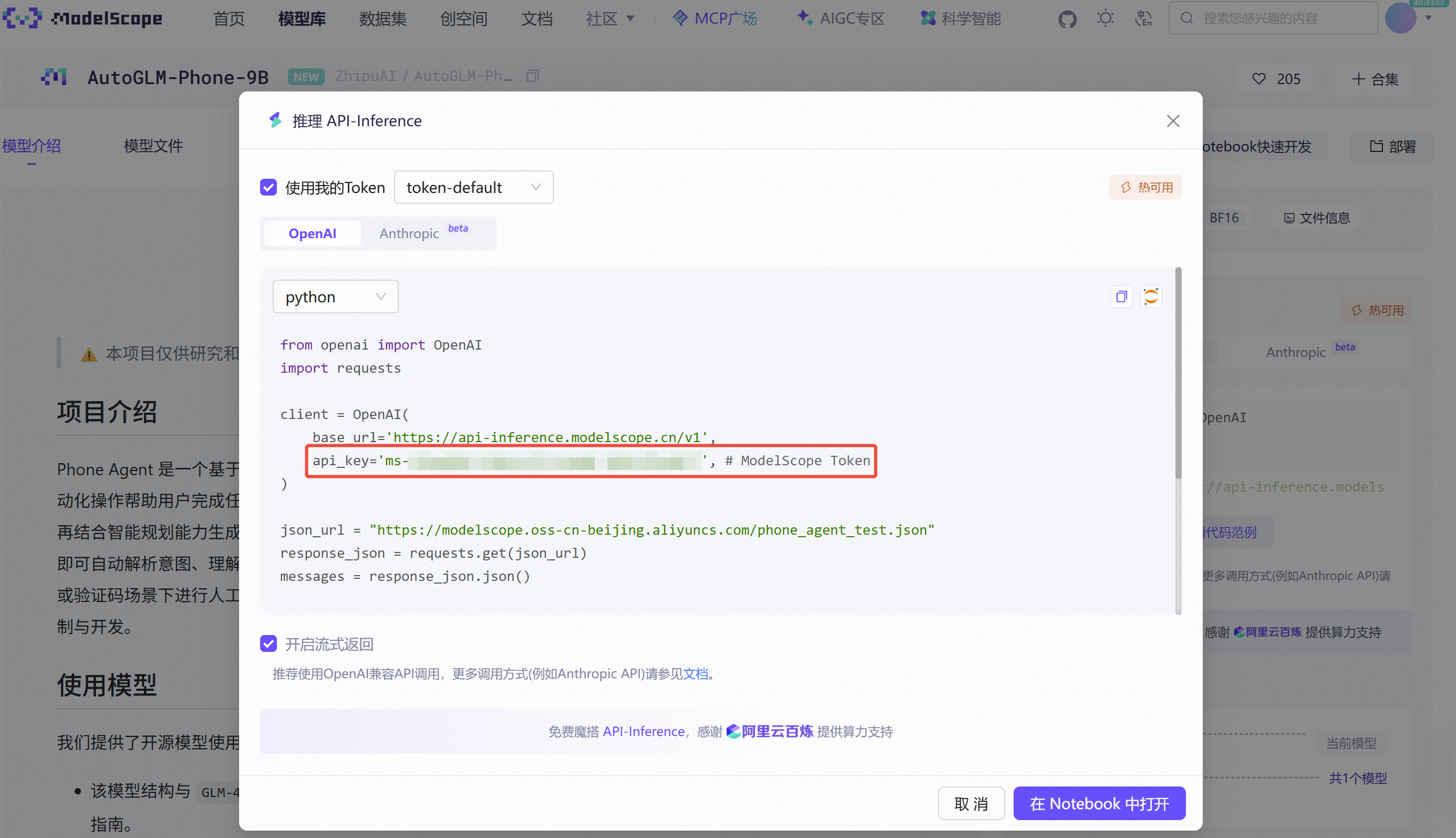Viewport: 1456px width, 838px height.
Task: Copy the code snippet with copy icon
Action: 1121,297
